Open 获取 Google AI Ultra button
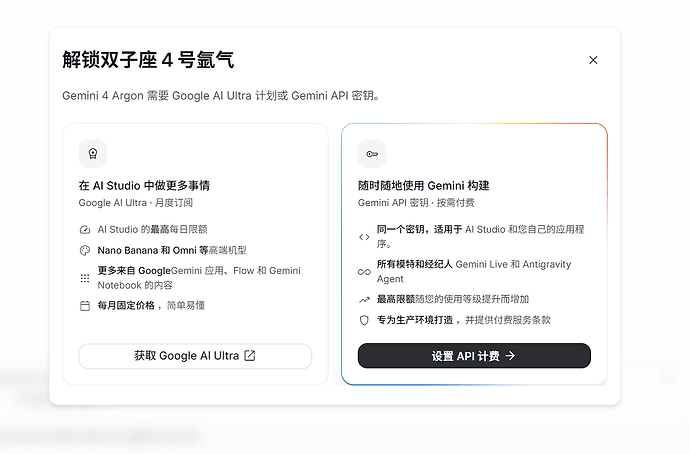690x454 pixels. pyautogui.click(x=195, y=356)
